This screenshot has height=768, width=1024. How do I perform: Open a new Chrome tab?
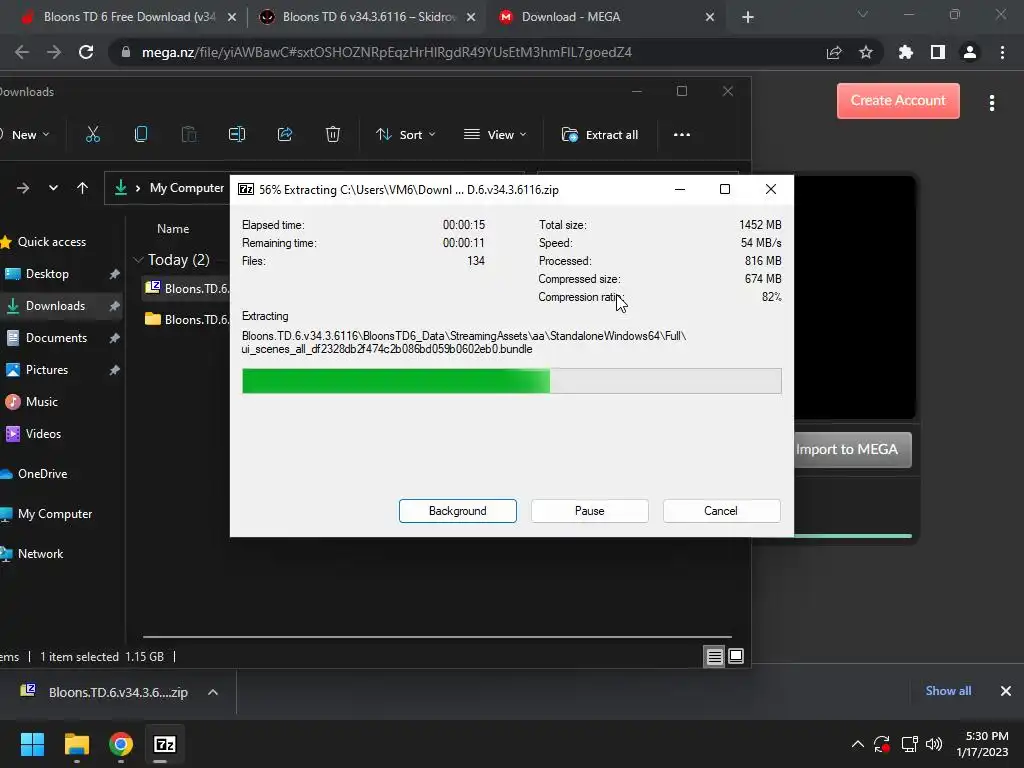point(748,17)
